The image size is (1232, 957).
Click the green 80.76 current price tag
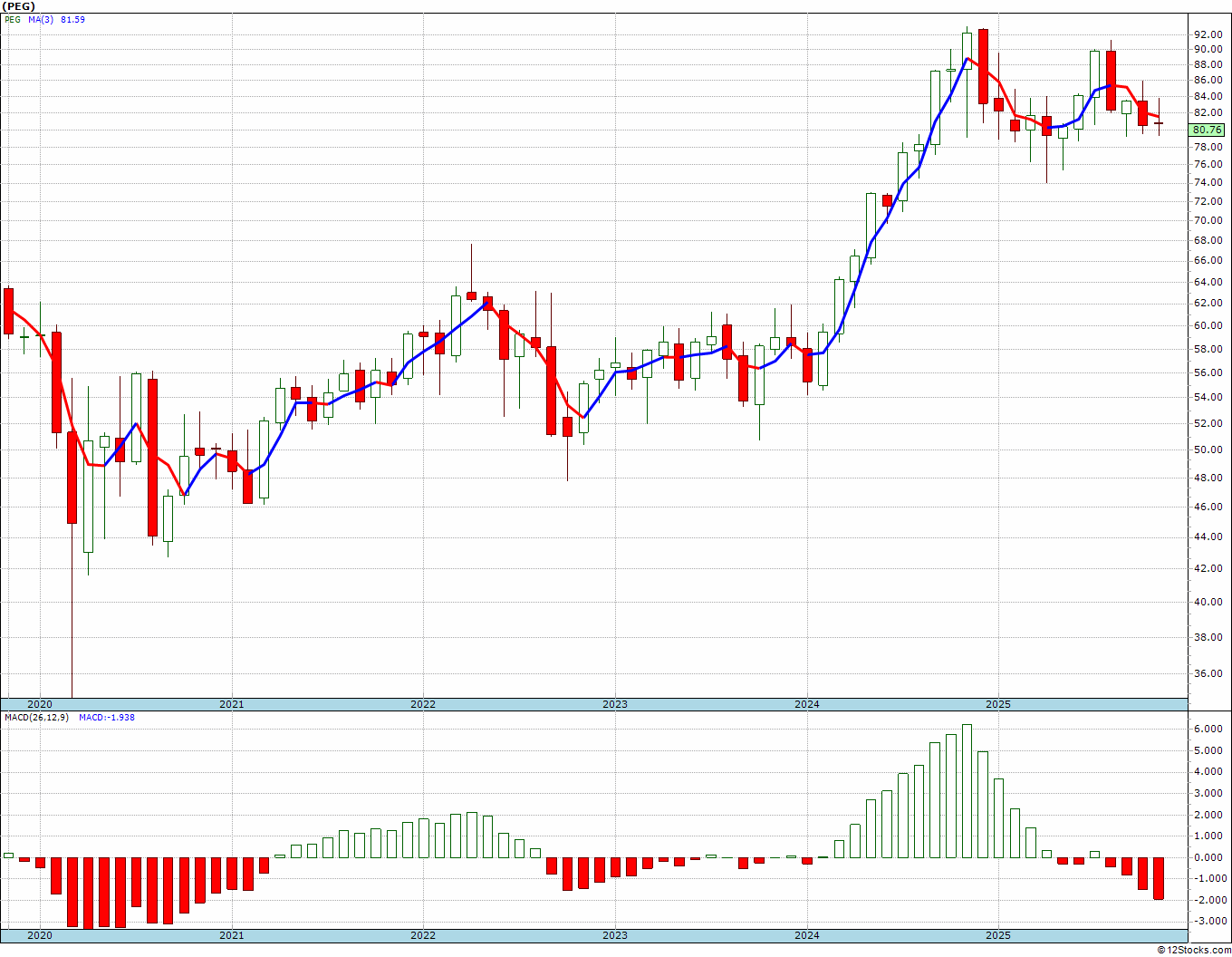(1208, 130)
